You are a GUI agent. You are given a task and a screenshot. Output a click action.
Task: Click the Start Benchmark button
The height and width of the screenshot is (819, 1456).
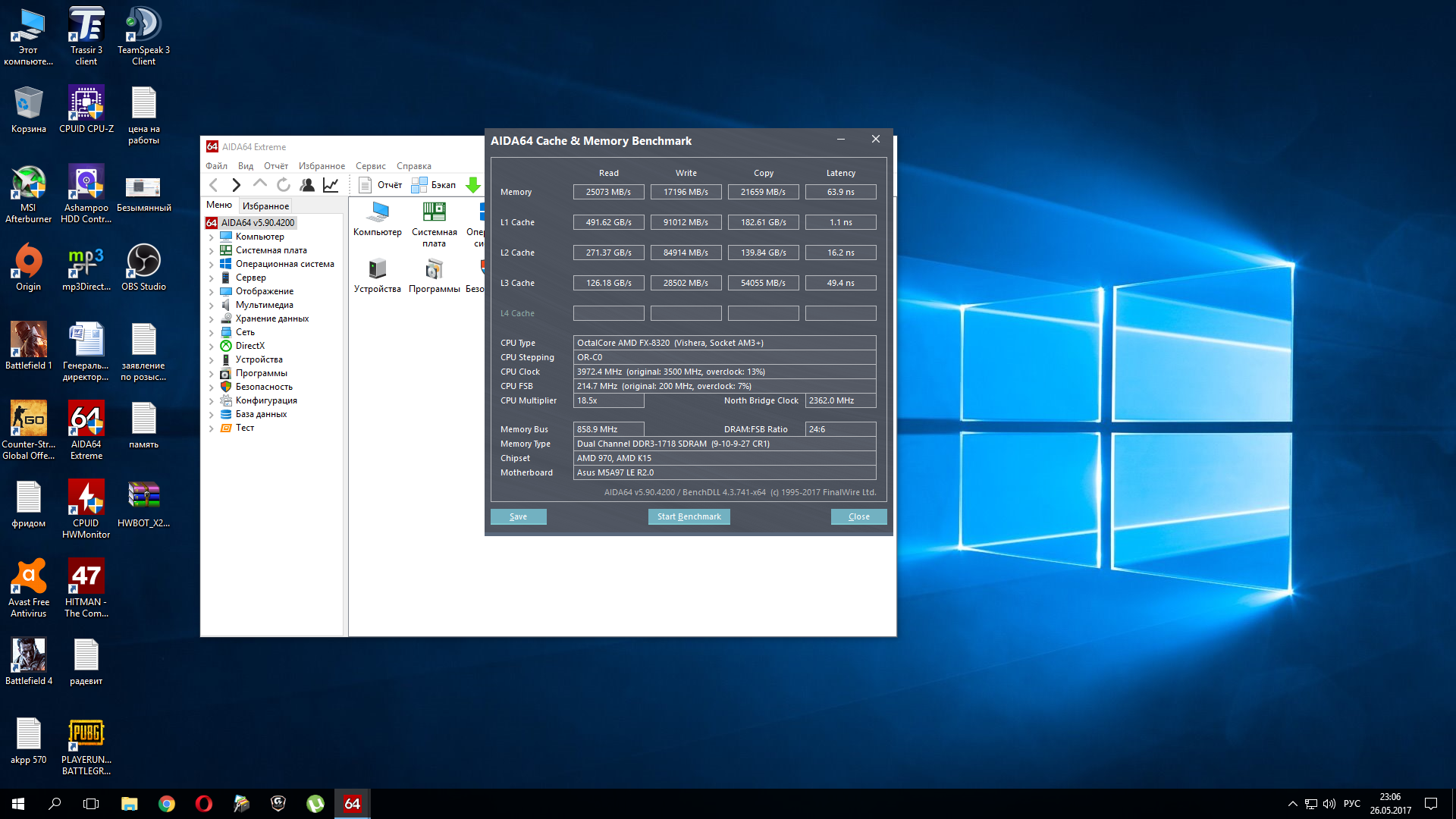coord(689,516)
